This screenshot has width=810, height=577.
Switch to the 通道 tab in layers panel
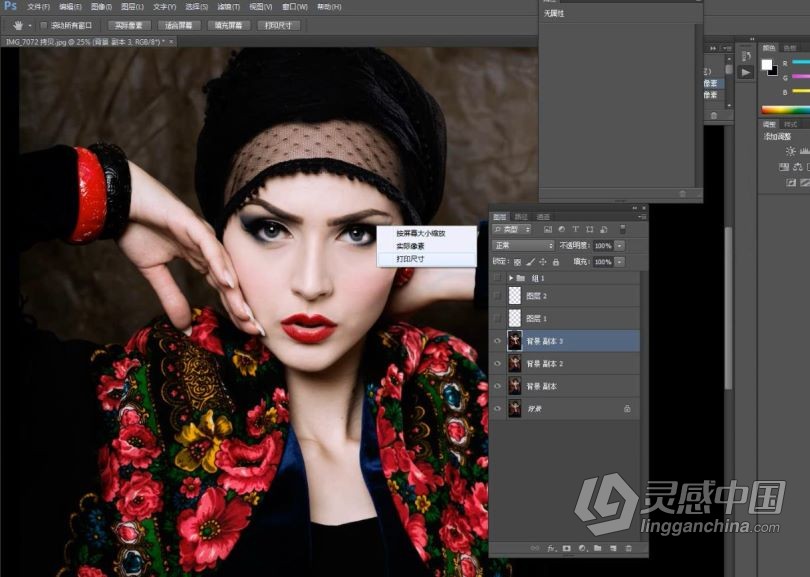pyautogui.click(x=543, y=217)
